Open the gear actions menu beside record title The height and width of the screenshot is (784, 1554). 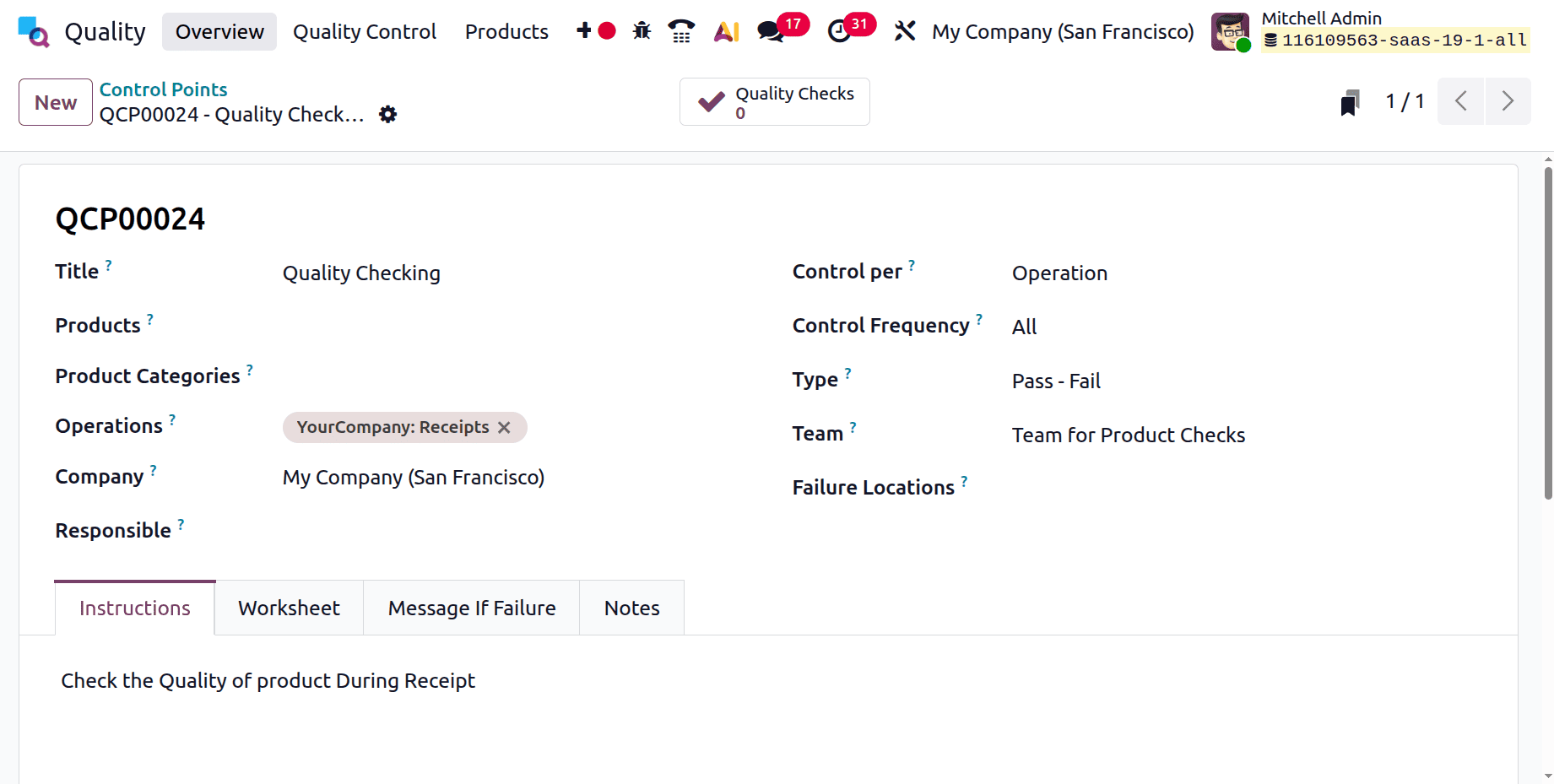(387, 115)
